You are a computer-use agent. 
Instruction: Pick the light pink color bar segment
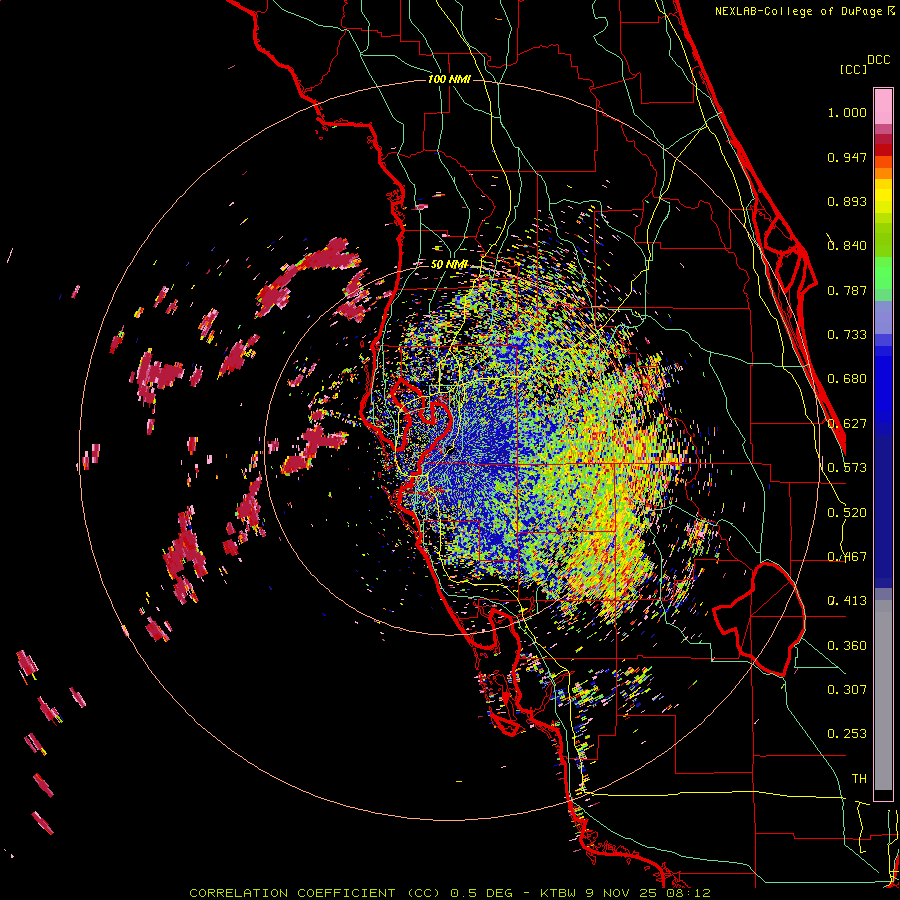coord(883,107)
